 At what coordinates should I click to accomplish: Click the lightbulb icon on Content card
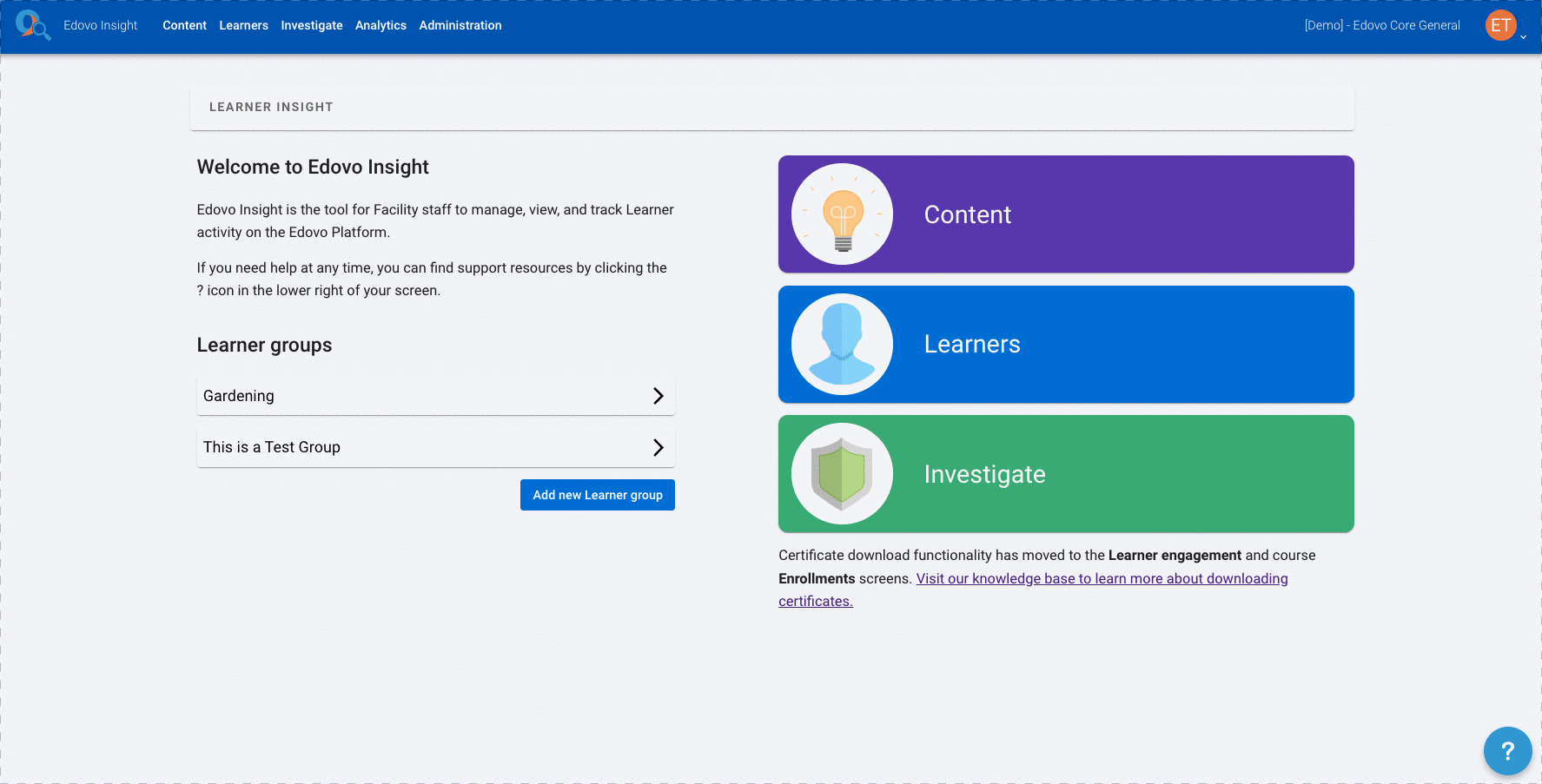[842, 214]
